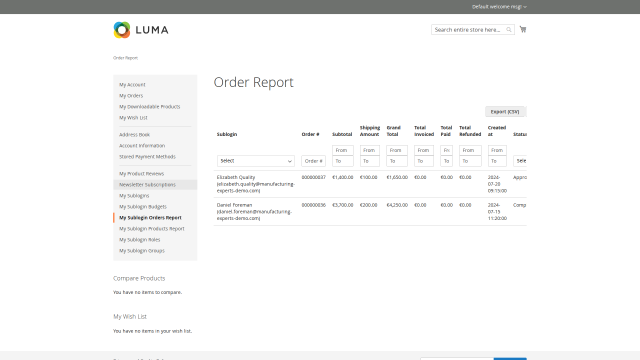The width and height of the screenshot is (640, 360).
Task: Sort by Grand Total column header
Action: coord(393,131)
